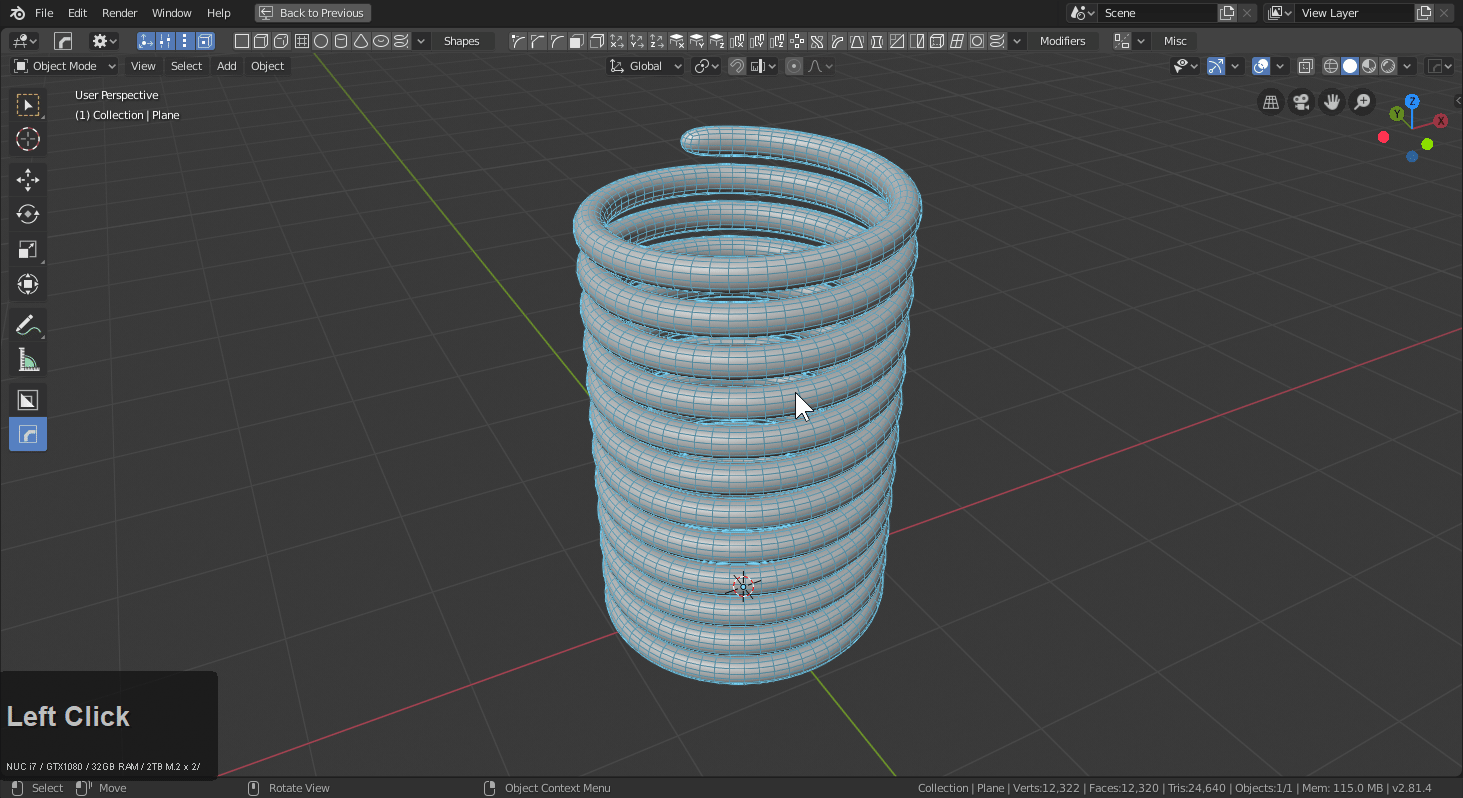This screenshot has height=798, width=1463.
Task: Click the pan view hand icon
Action: 1331,102
